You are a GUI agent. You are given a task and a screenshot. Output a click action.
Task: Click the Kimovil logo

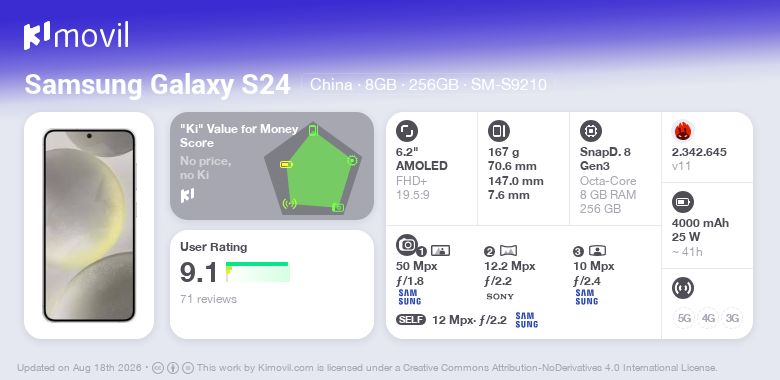pyautogui.click(x=76, y=35)
